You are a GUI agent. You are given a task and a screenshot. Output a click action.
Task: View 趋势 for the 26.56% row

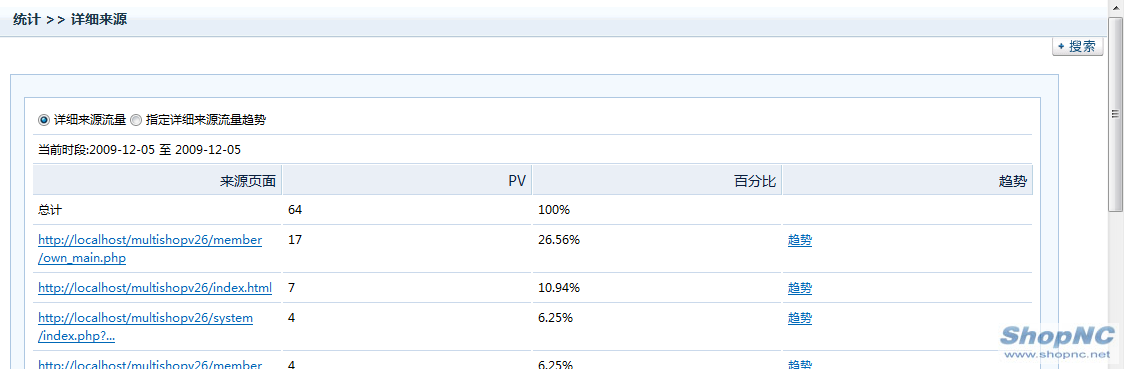[x=800, y=240]
